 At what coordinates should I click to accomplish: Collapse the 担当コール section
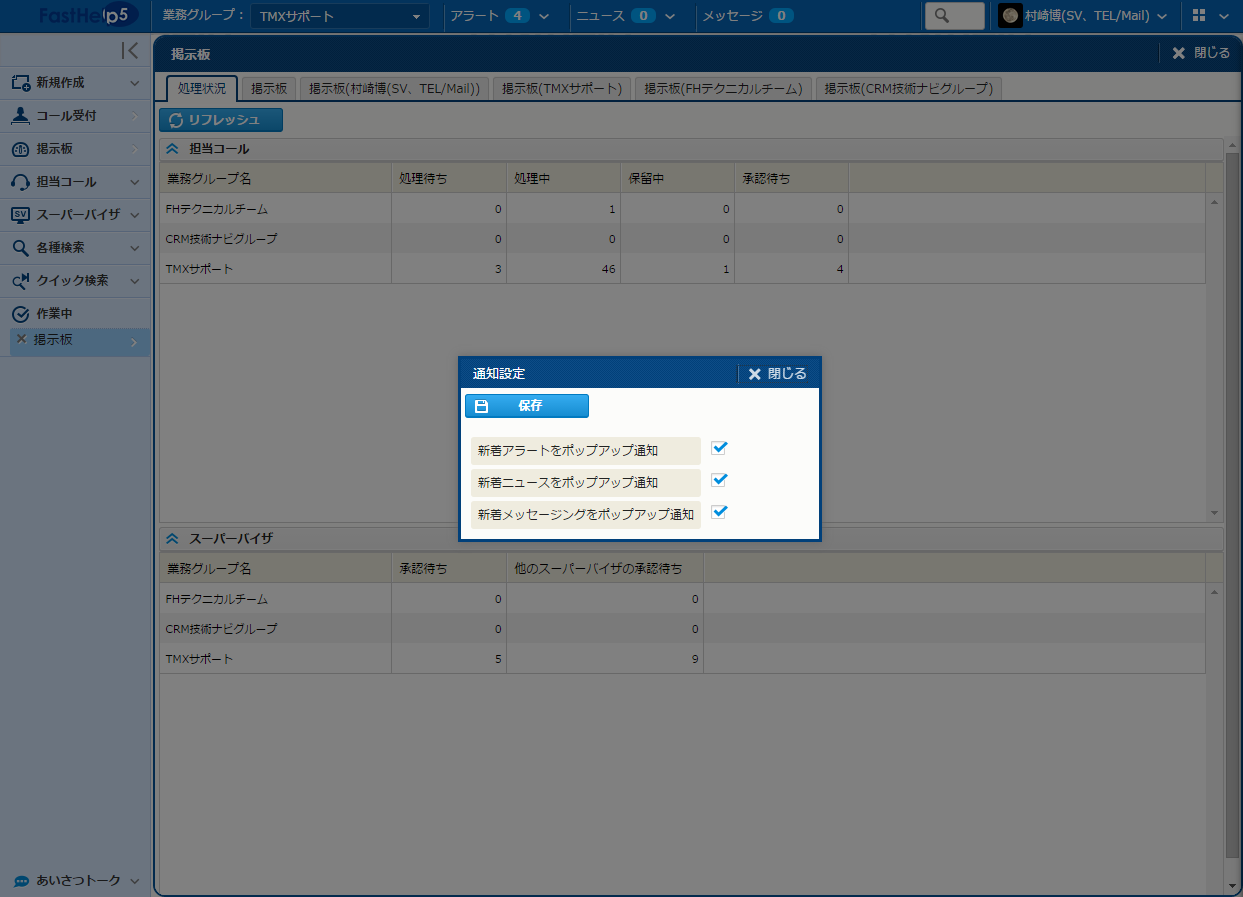(x=172, y=149)
